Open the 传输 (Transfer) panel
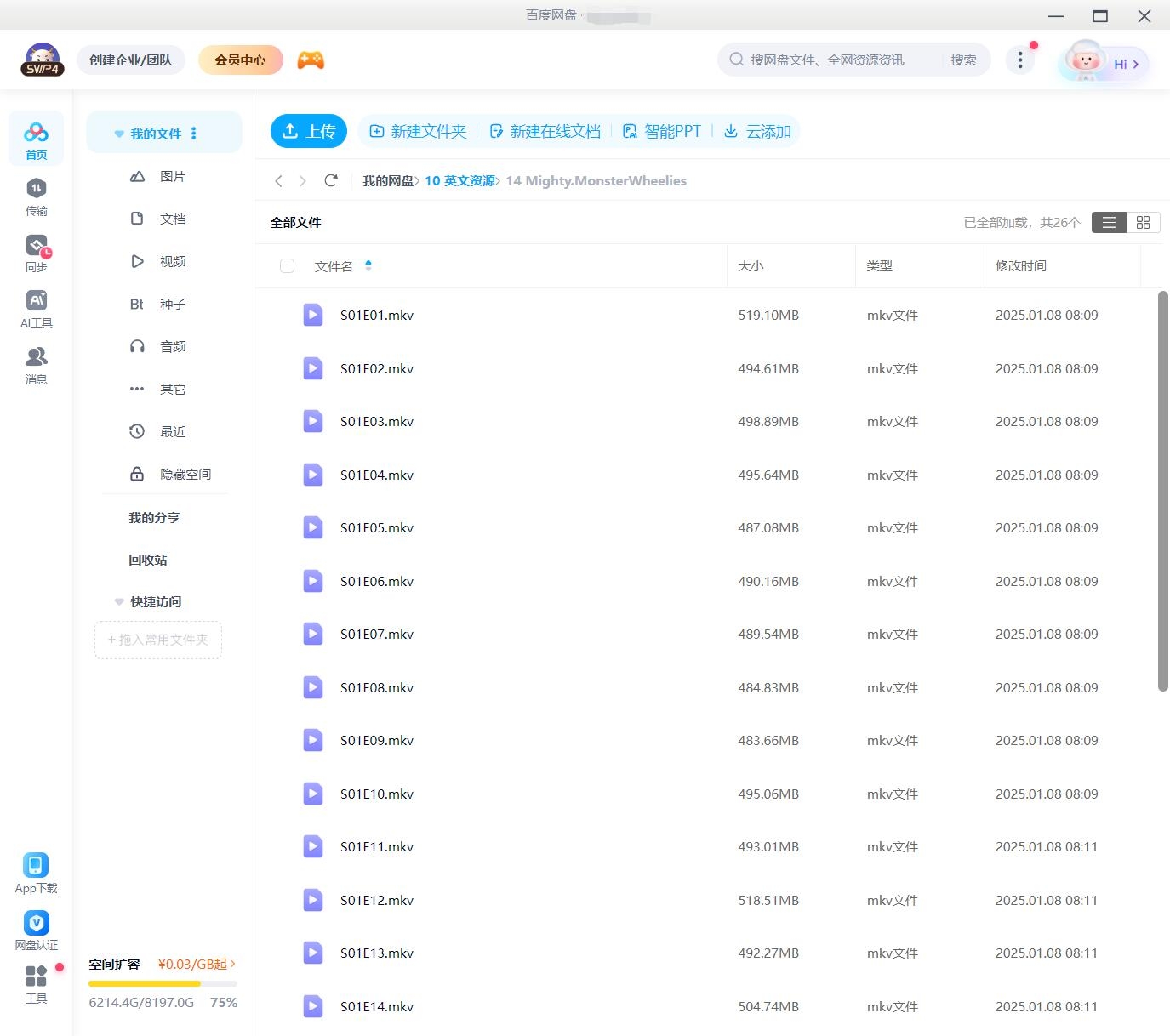Image resolution: width=1170 pixels, height=1036 pixels. pos(36,197)
